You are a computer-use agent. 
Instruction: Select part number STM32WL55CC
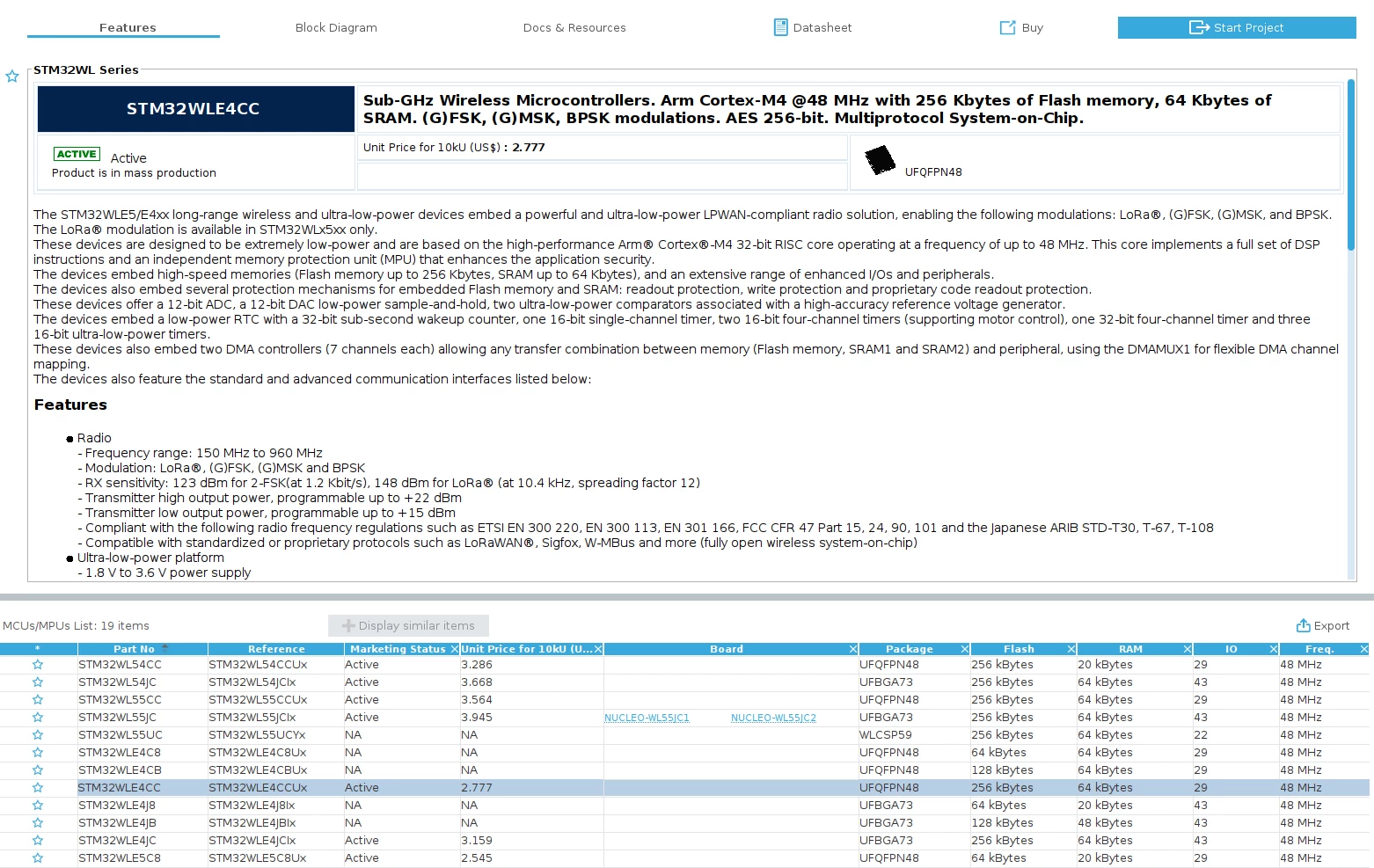(120, 700)
